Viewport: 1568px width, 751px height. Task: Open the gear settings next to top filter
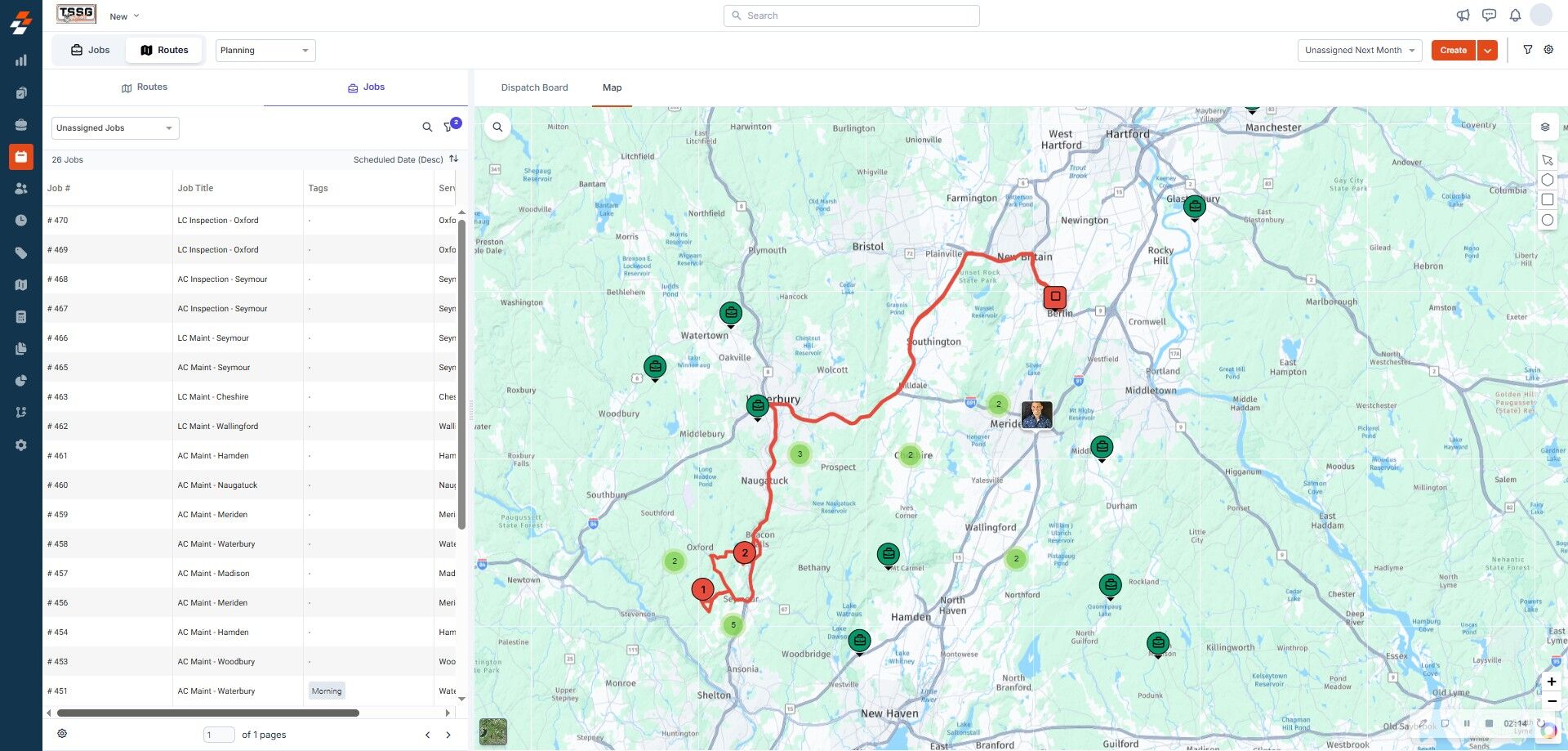[1548, 50]
